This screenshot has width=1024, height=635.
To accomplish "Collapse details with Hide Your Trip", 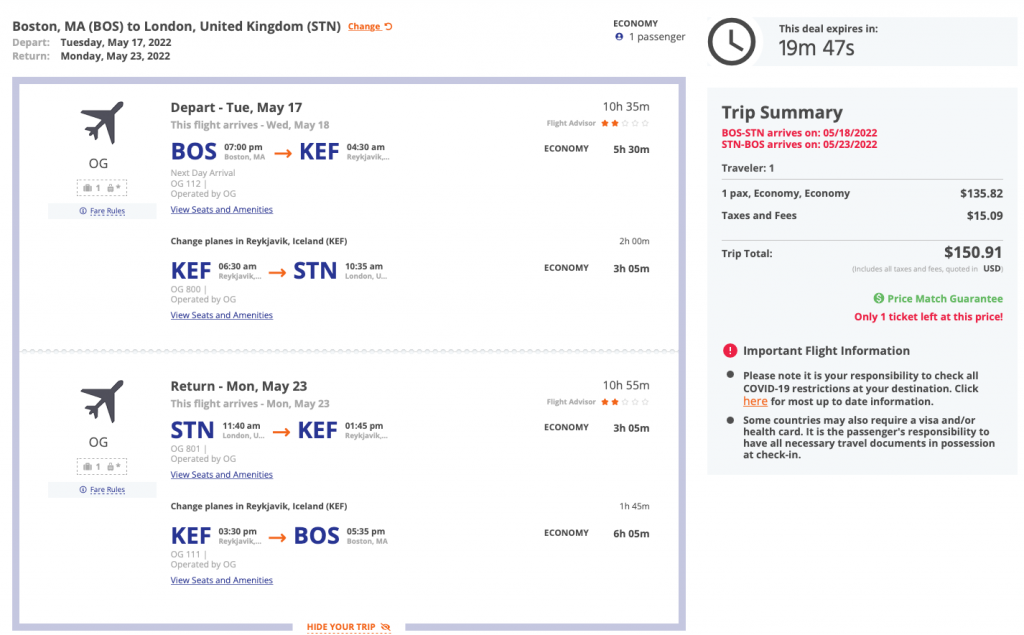I will pos(348,627).
